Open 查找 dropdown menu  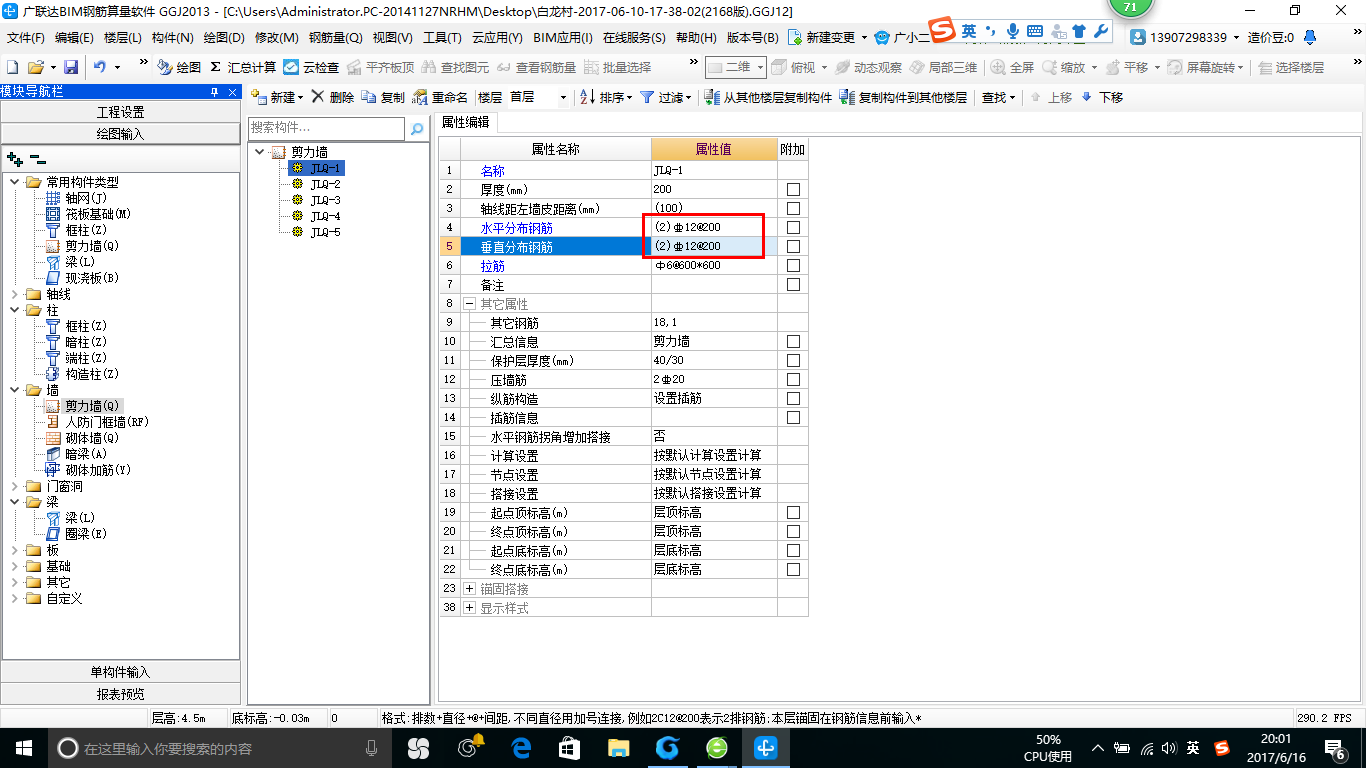click(998, 97)
